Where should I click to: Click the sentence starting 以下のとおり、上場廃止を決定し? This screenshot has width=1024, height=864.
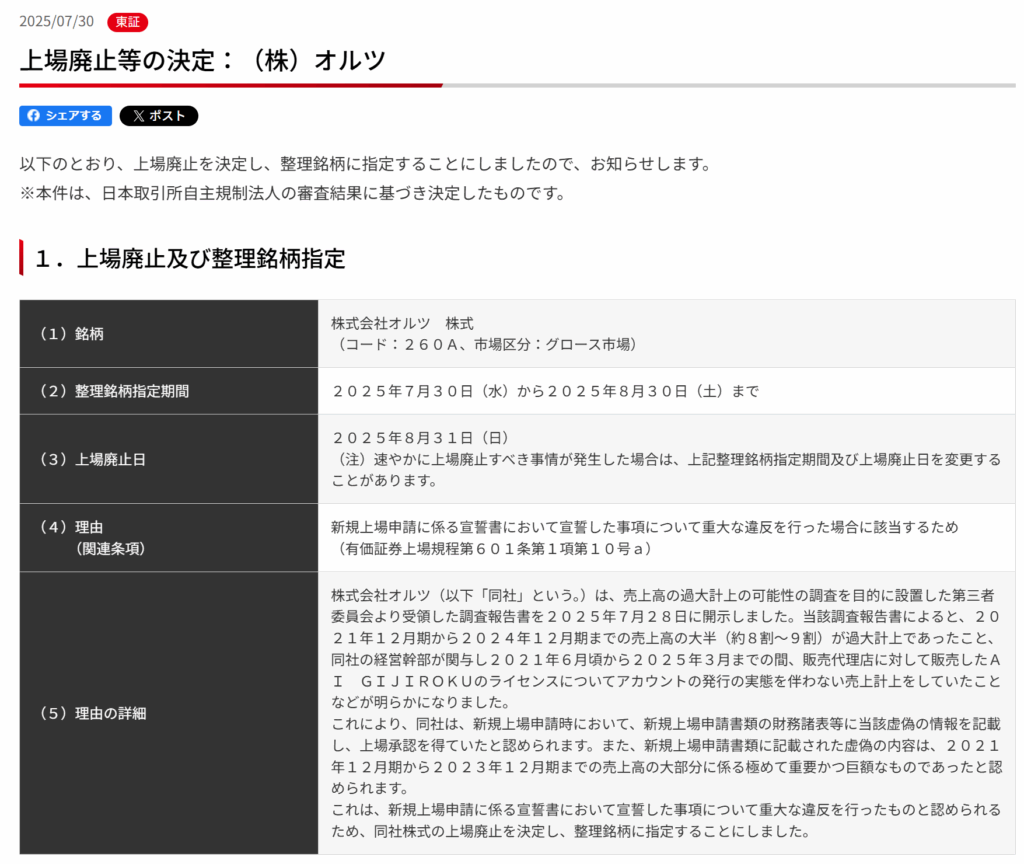coord(366,164)
